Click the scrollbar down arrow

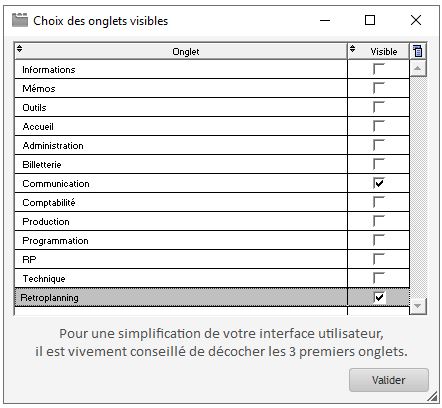pos(418,305)
